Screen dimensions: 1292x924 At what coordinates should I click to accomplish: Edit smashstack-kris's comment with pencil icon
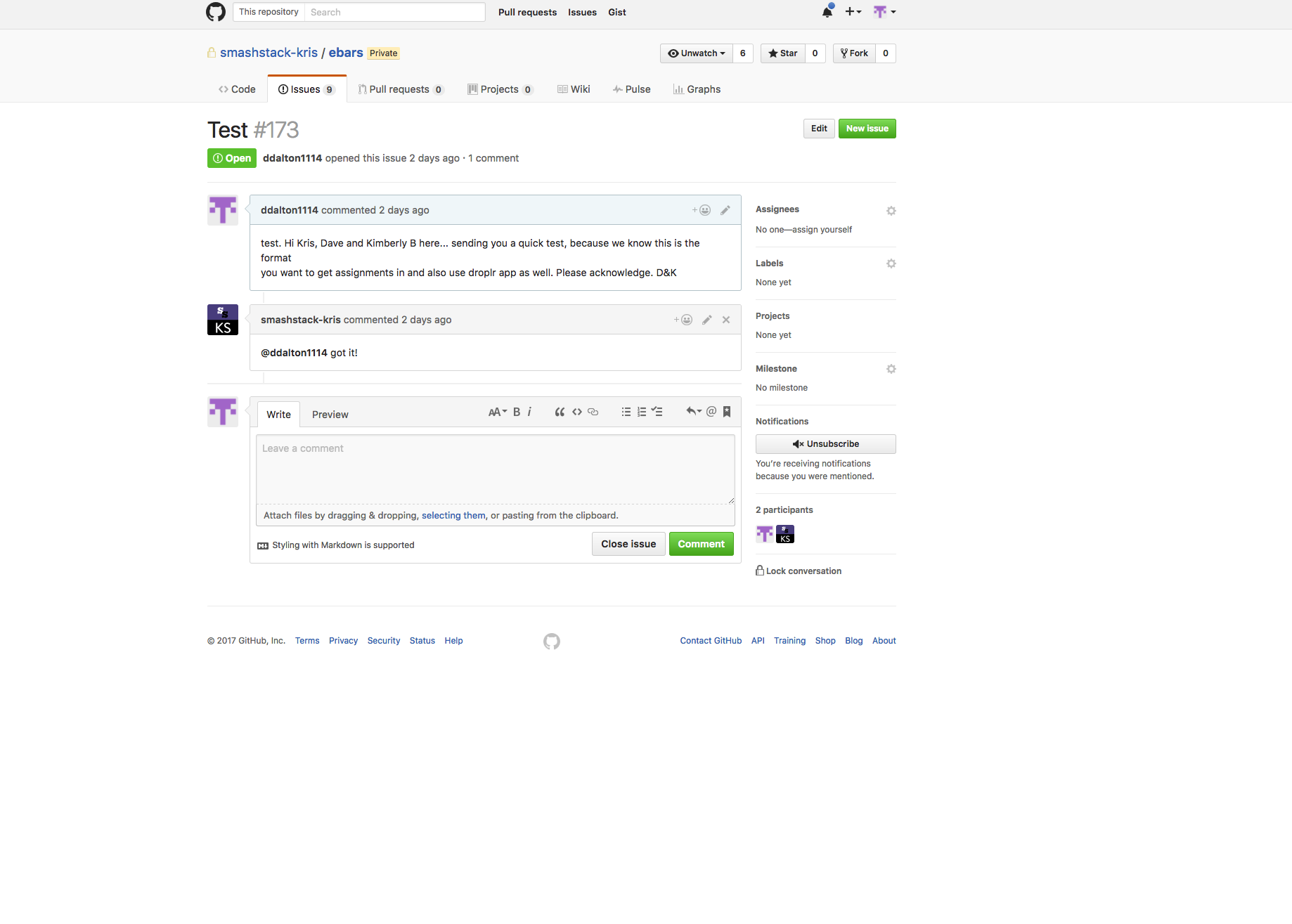[x=707, y=320]
